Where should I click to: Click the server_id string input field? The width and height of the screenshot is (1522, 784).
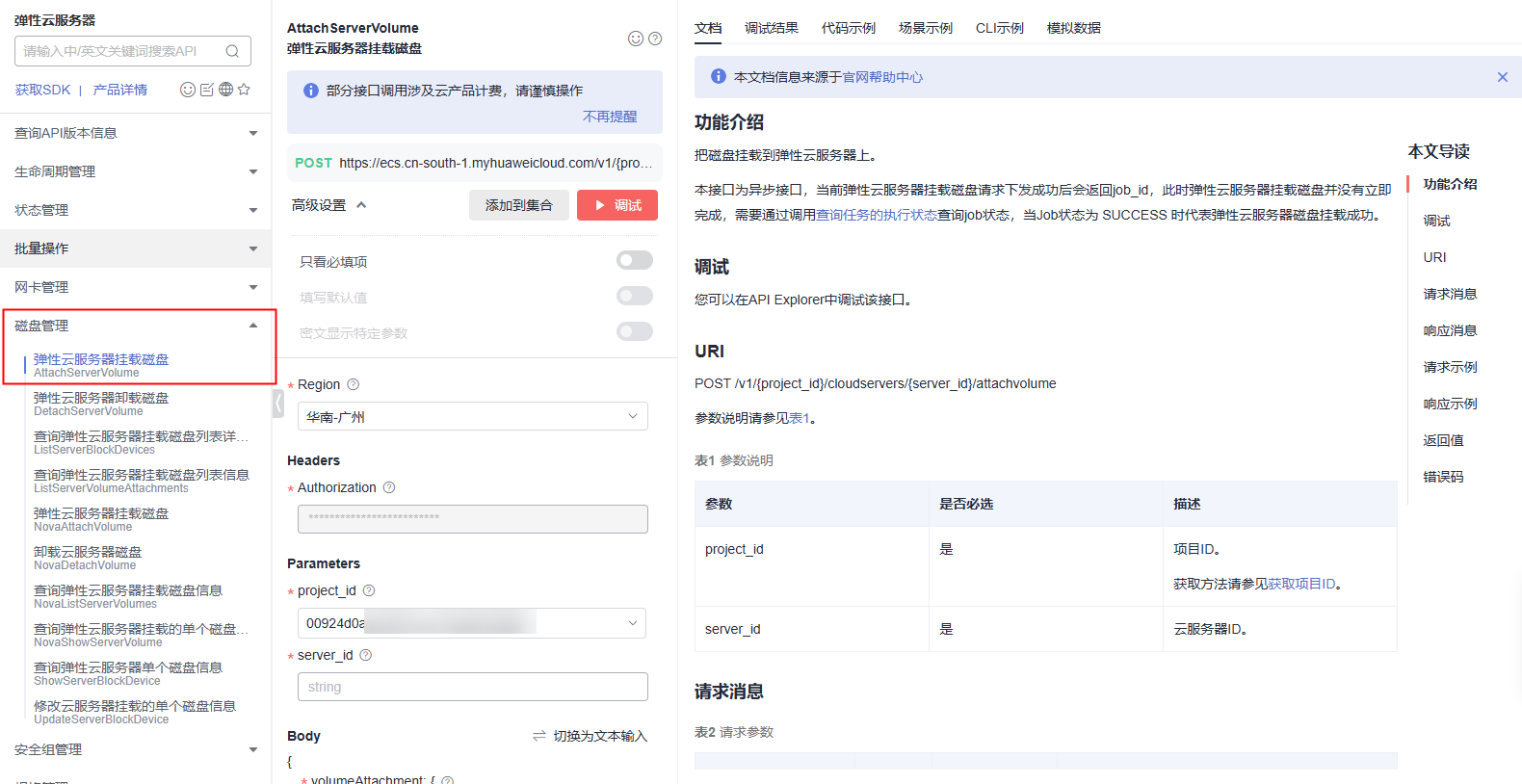[472, 687]
